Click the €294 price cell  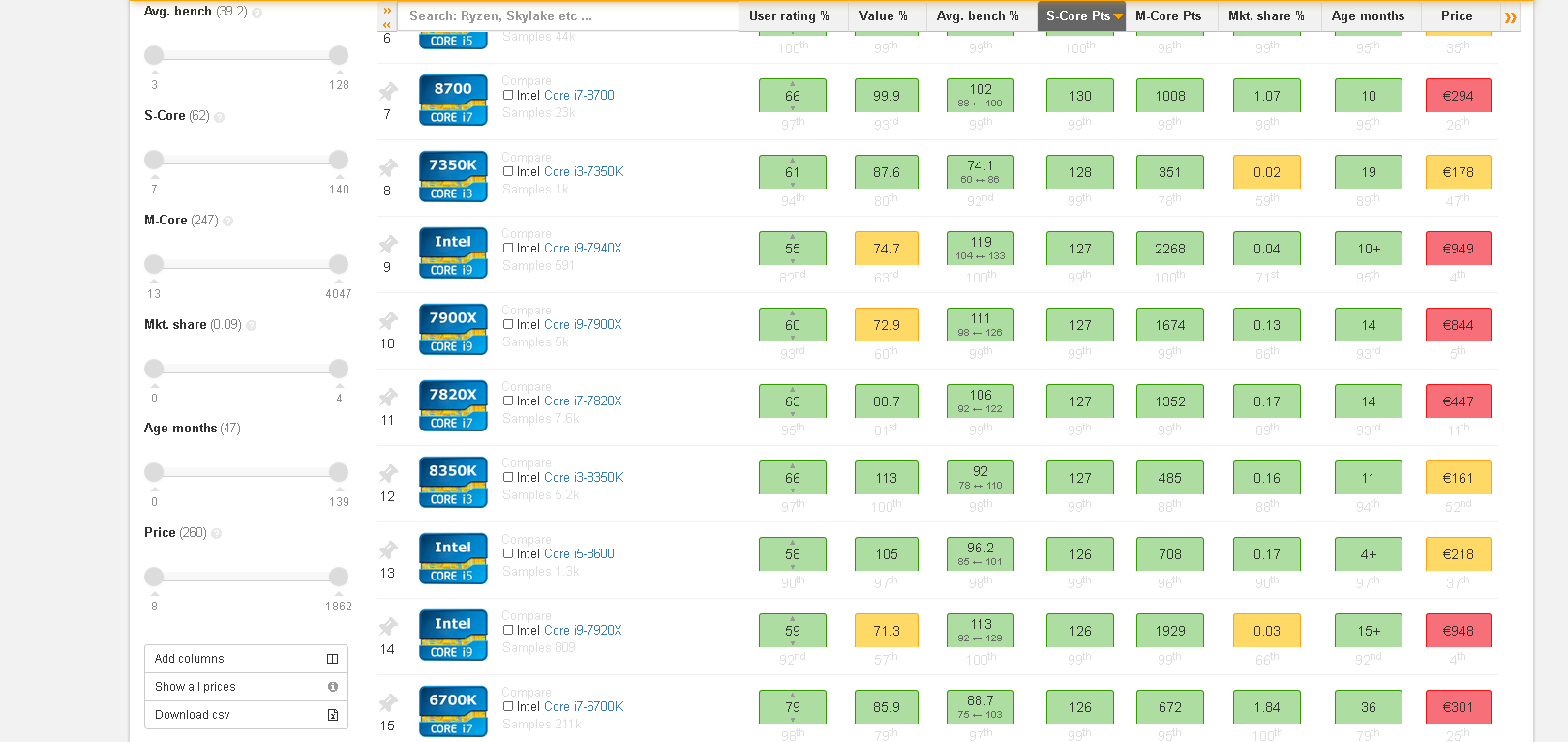coord(1458,96)
